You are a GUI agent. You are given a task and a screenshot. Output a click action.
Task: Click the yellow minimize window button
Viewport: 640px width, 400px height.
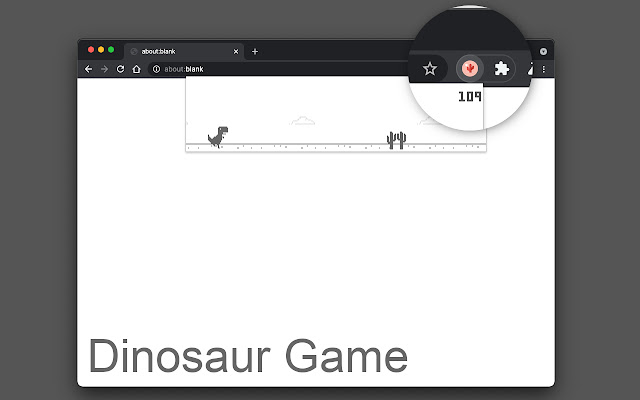point(101,50)
